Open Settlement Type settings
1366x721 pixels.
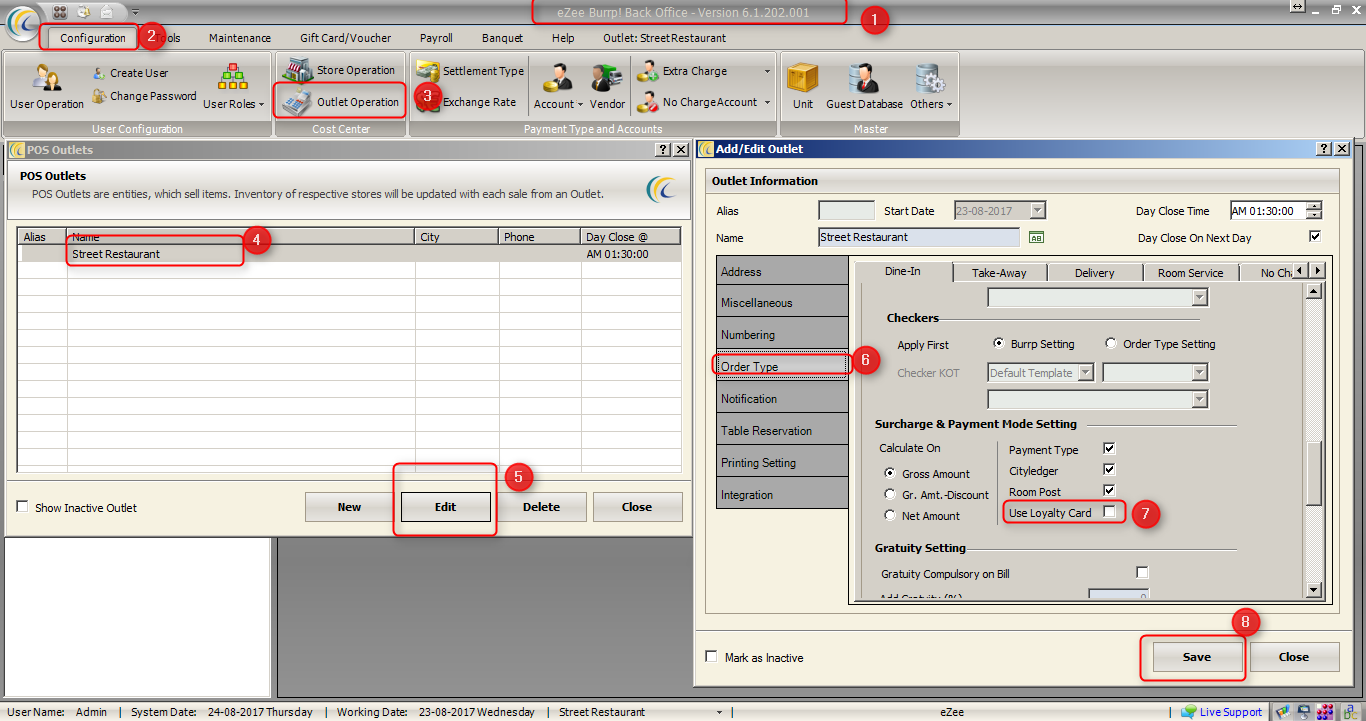(x=470, y=71)
